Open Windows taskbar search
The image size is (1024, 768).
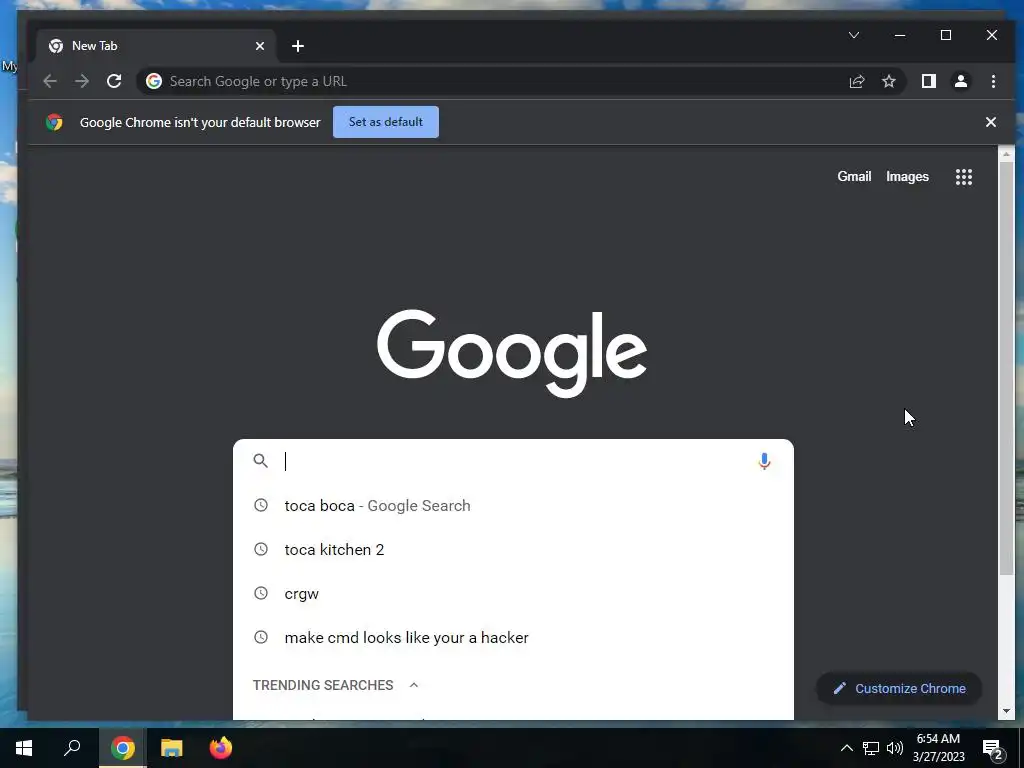click(x=72, y=748)
